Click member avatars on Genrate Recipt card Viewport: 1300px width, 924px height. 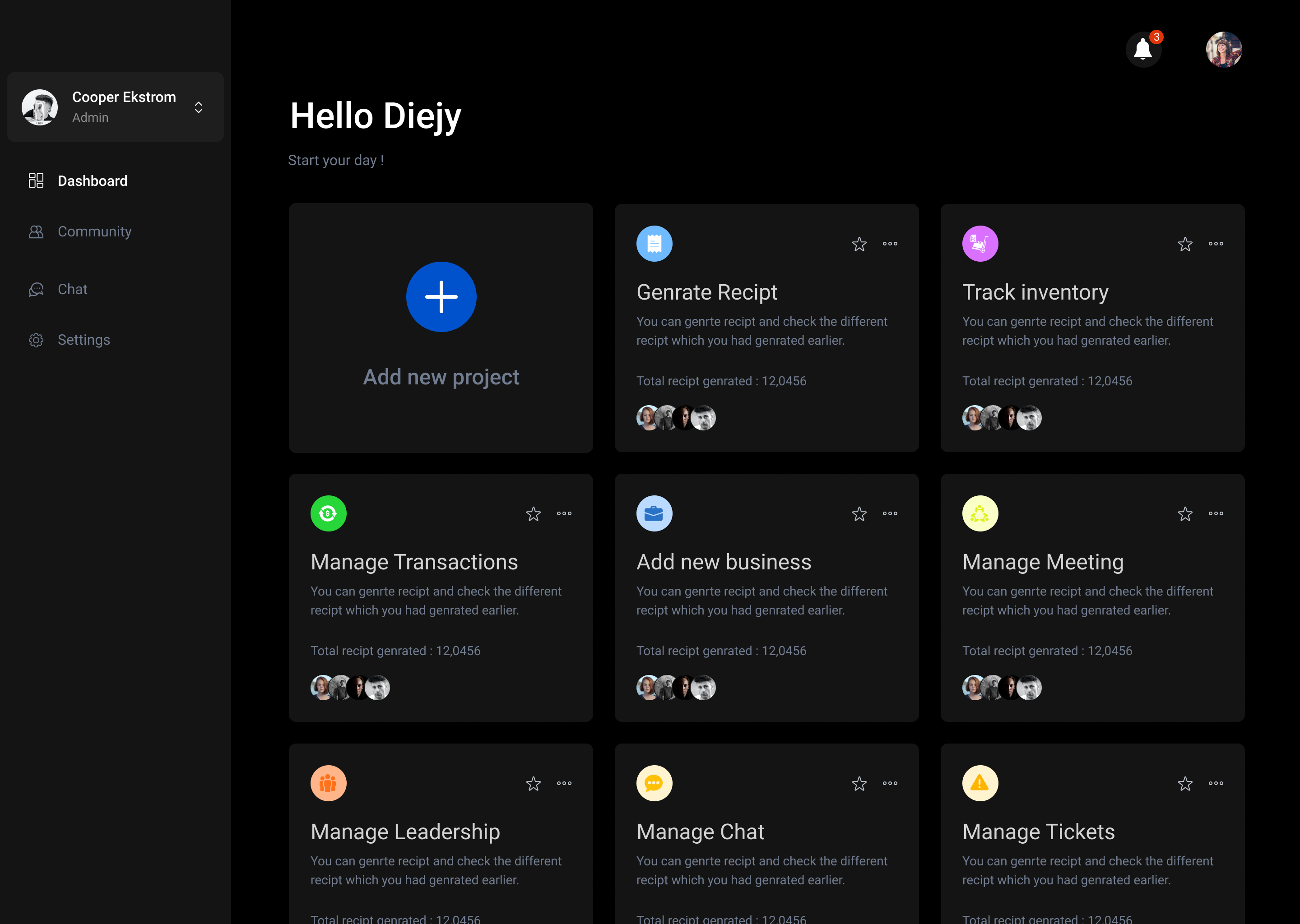[x=676, y=418]
